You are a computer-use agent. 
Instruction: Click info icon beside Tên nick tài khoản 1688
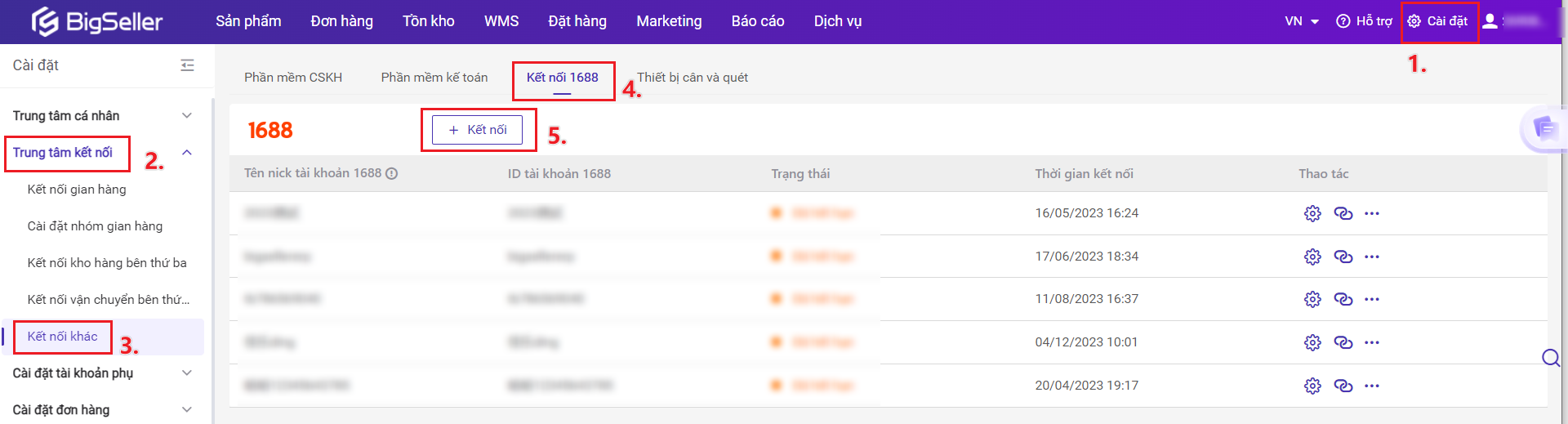tap(392, 173)
